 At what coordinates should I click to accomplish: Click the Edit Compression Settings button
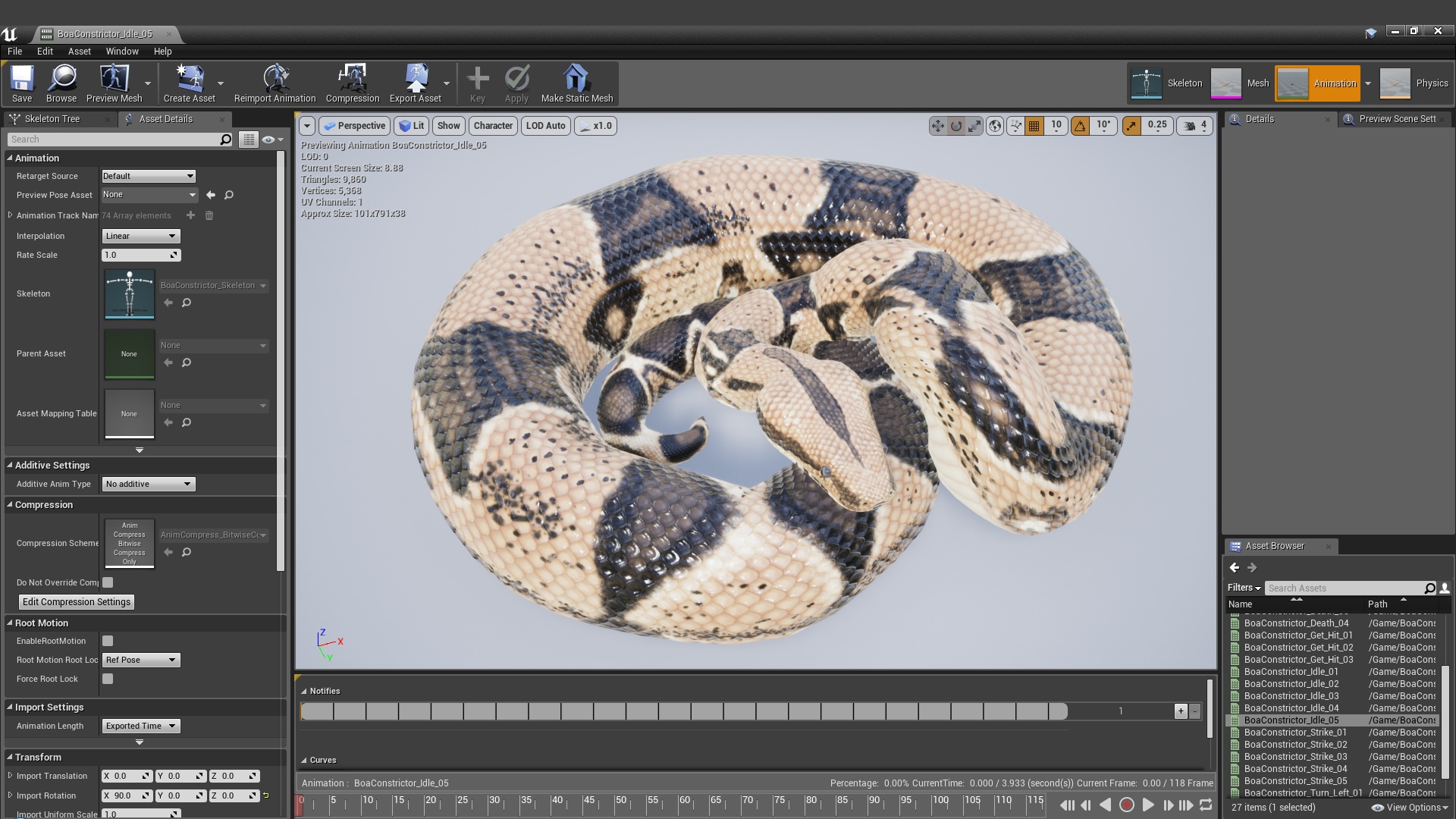point(76,601)
